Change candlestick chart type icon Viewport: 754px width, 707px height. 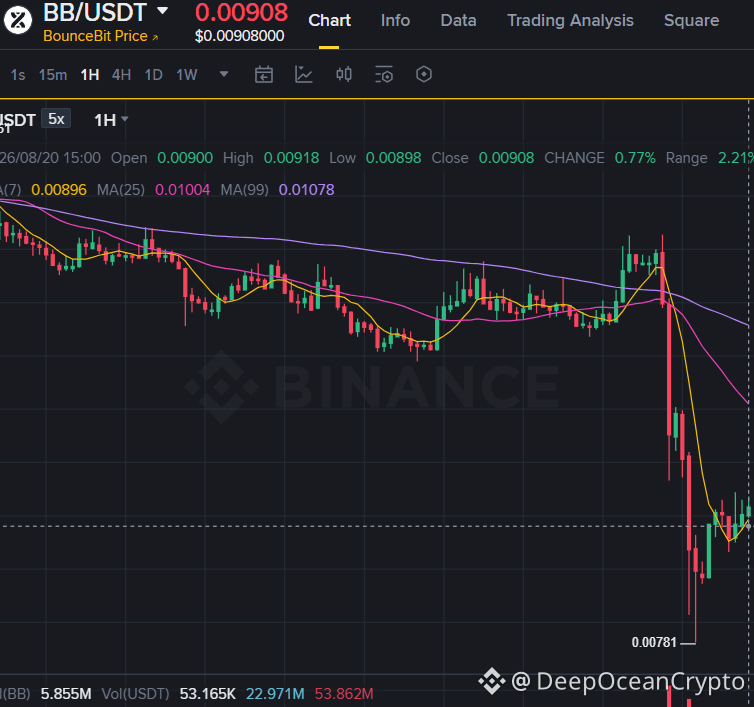coord(344,75)
